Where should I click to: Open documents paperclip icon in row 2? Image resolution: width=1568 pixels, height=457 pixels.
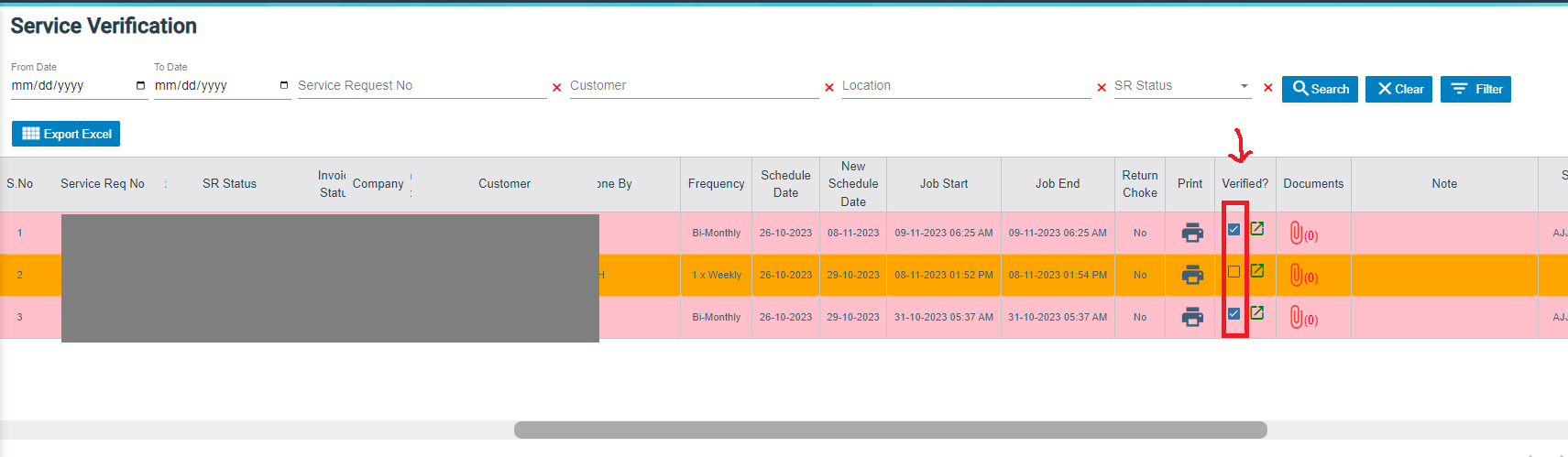[x=1296, y=275]
